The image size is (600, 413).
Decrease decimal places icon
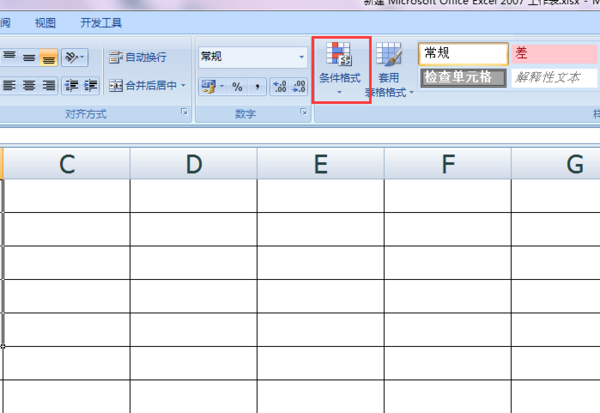[298, 87]
